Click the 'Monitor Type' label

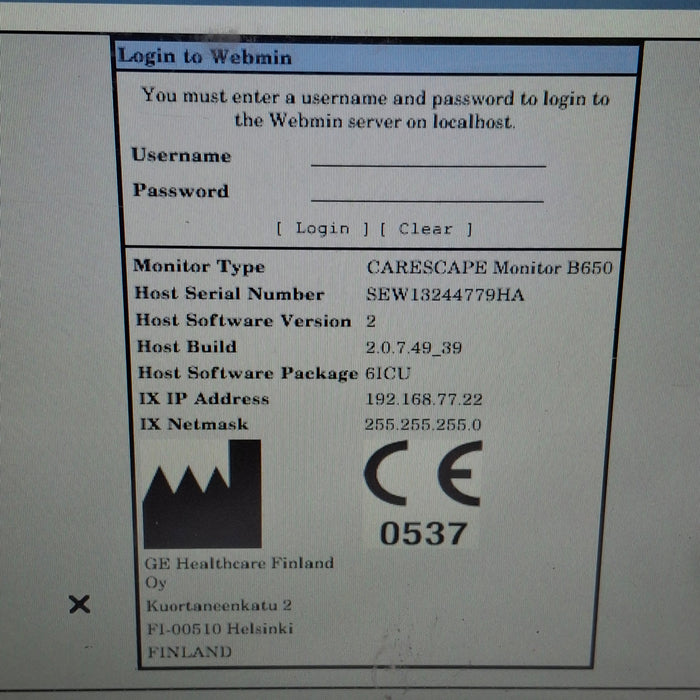(199, 267)
